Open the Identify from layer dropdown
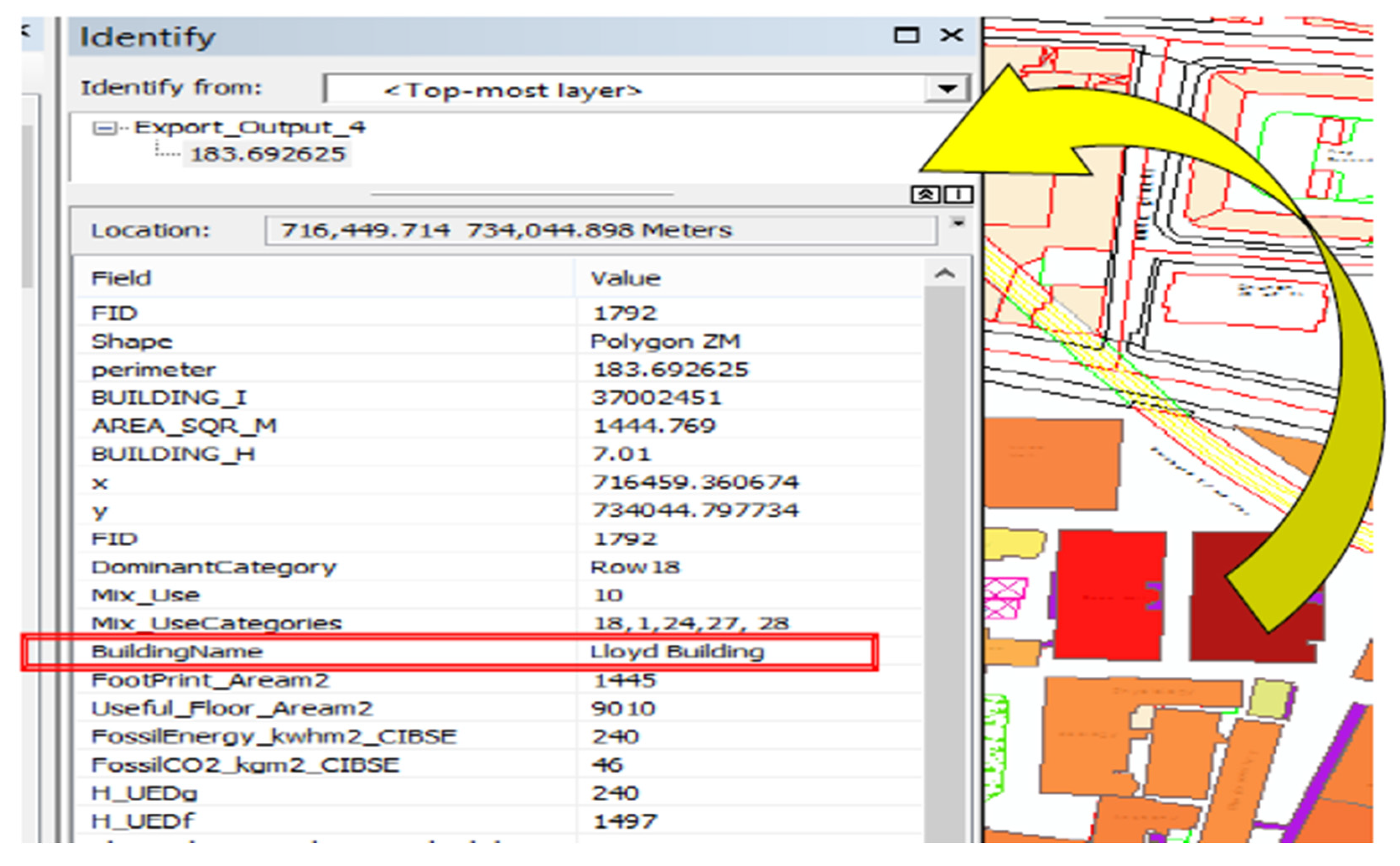The width and height of the screenshot is (1400, 866). tap(947, 89)
